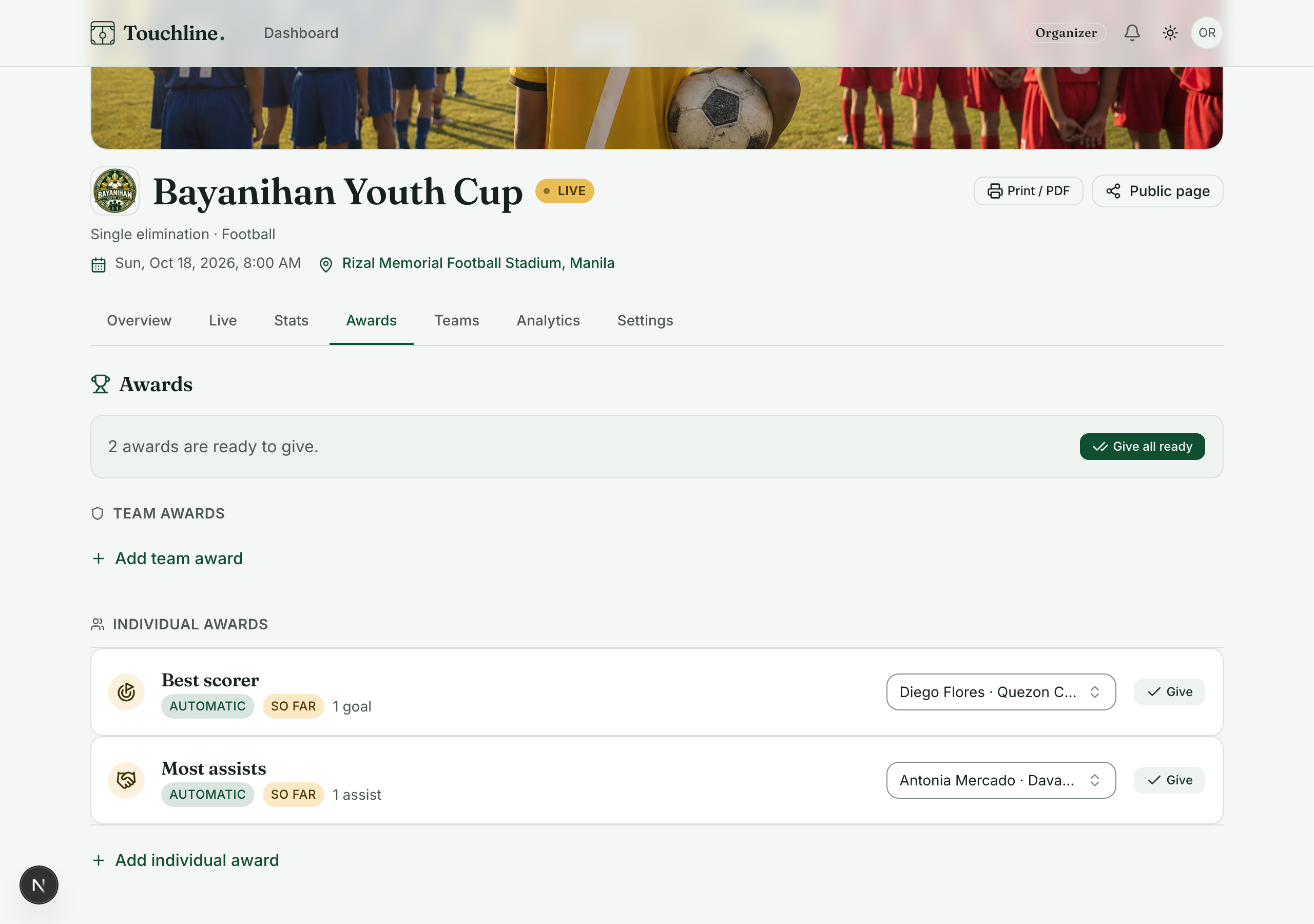1314x924 pixels.
Task: Click Add team award
Action: pos(167,558)
